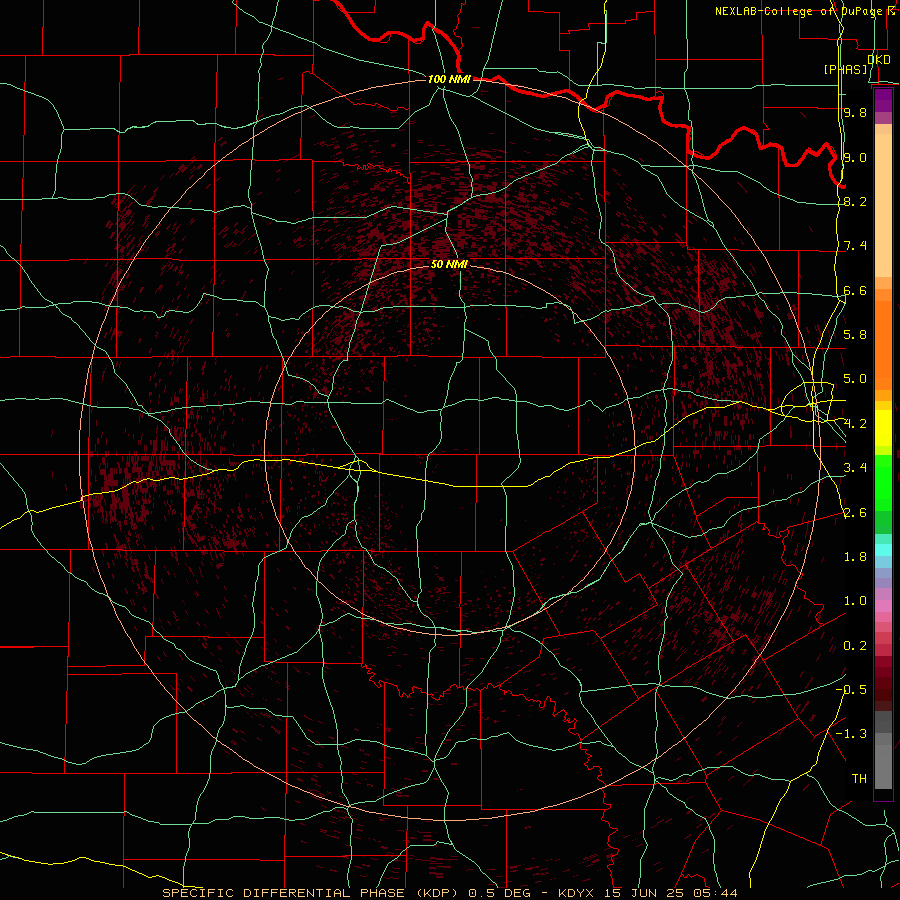Select the 8.2 scale label
The height and width of the screenshot is (900, 900).
coord(855,201)
